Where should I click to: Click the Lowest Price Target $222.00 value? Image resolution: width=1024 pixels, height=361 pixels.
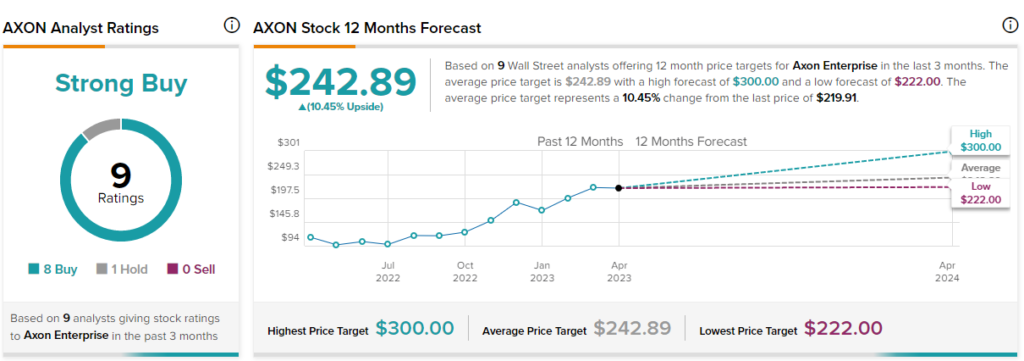[x=843, y=328]
